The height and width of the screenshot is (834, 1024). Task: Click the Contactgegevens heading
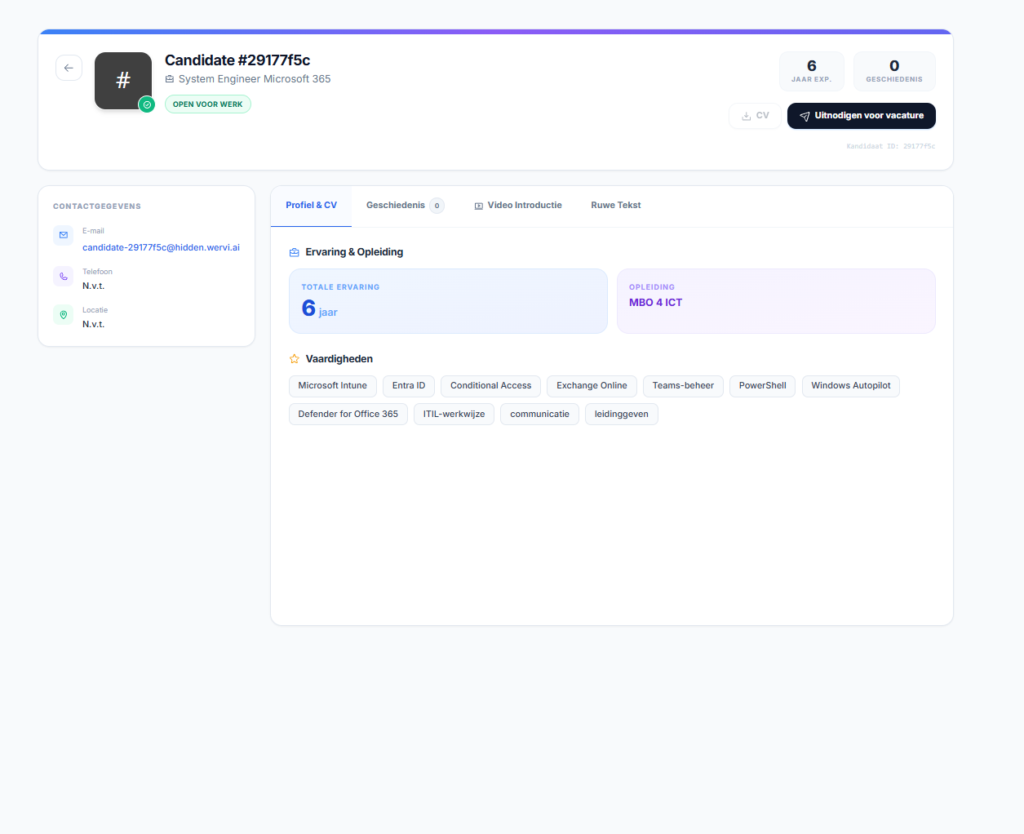(x=97, y=206)
